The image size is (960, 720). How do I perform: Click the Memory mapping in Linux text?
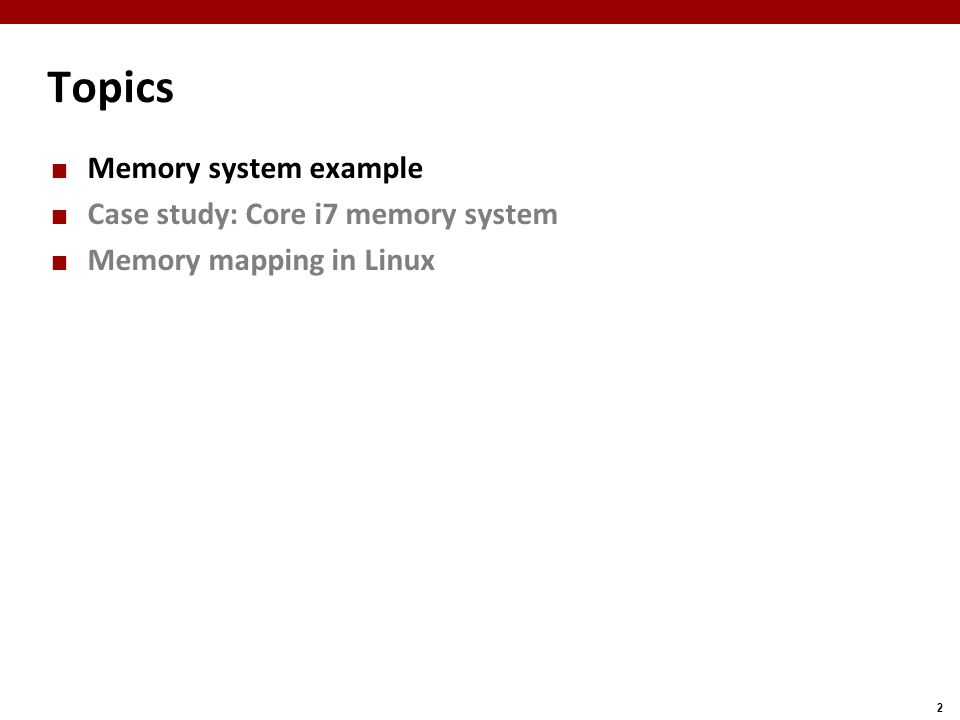click(261, 261)
